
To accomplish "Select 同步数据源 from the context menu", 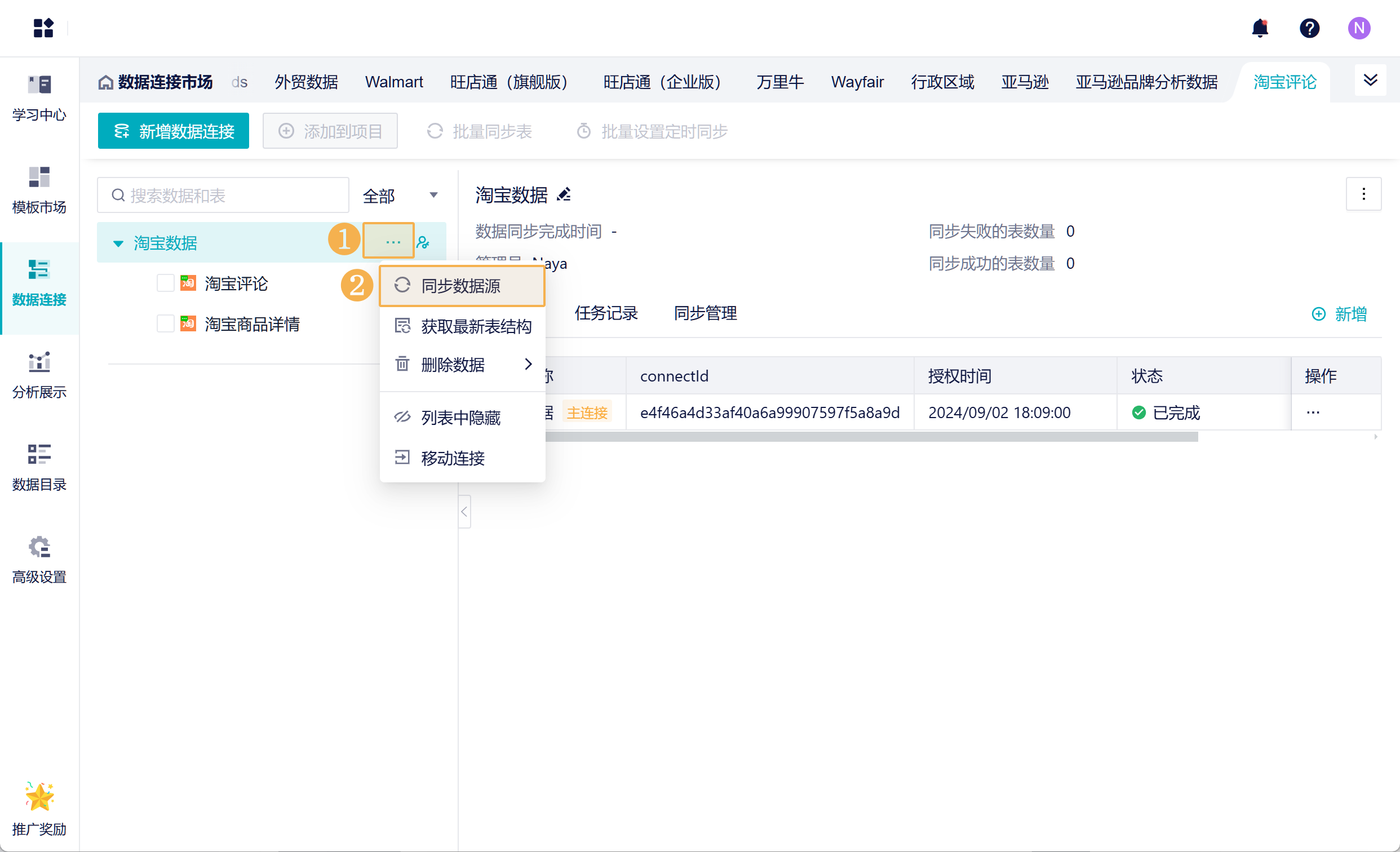I will [462, 286].
